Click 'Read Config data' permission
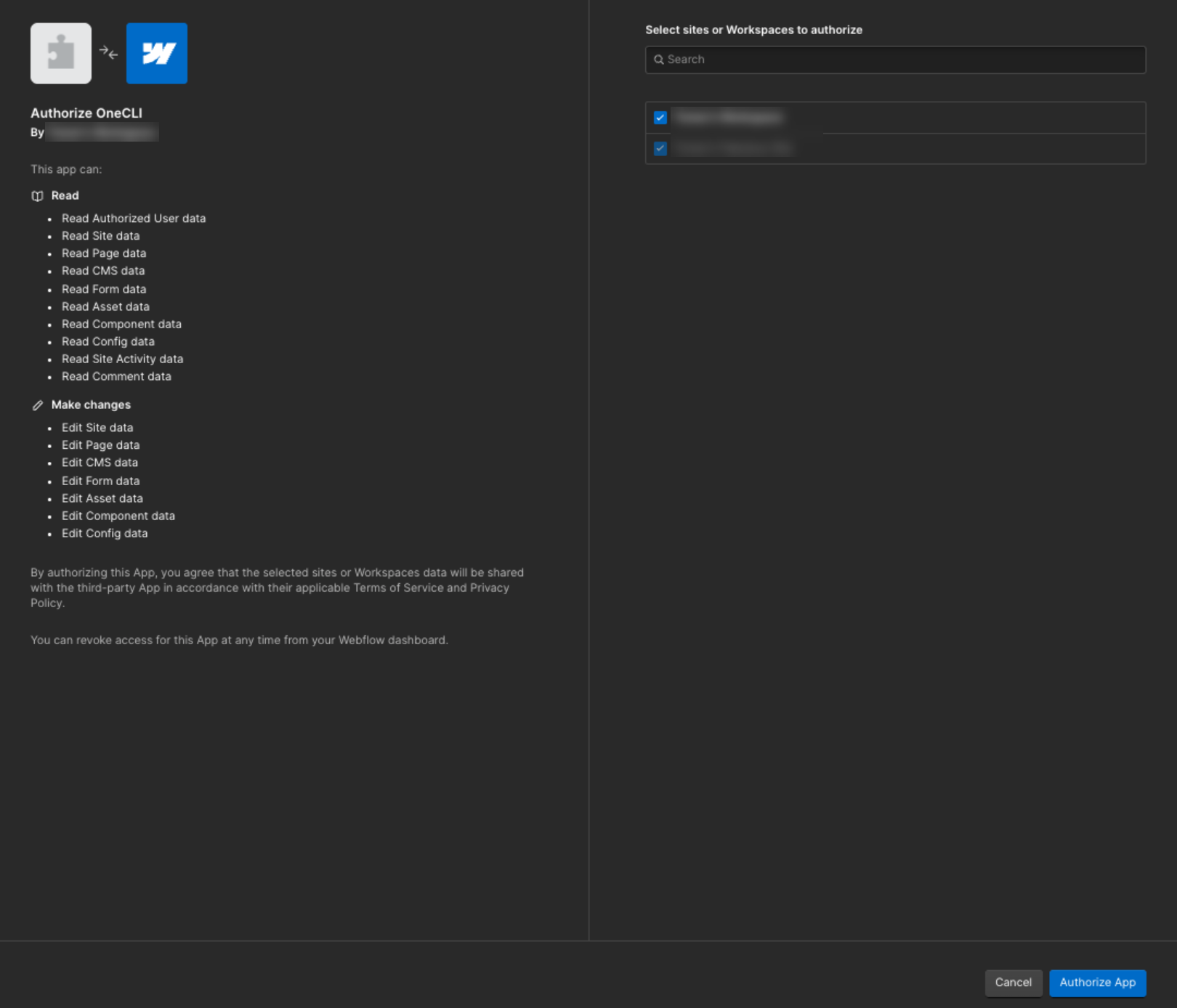The width and height of the screenshot is (1177, 1008). (x=108, y=341)
